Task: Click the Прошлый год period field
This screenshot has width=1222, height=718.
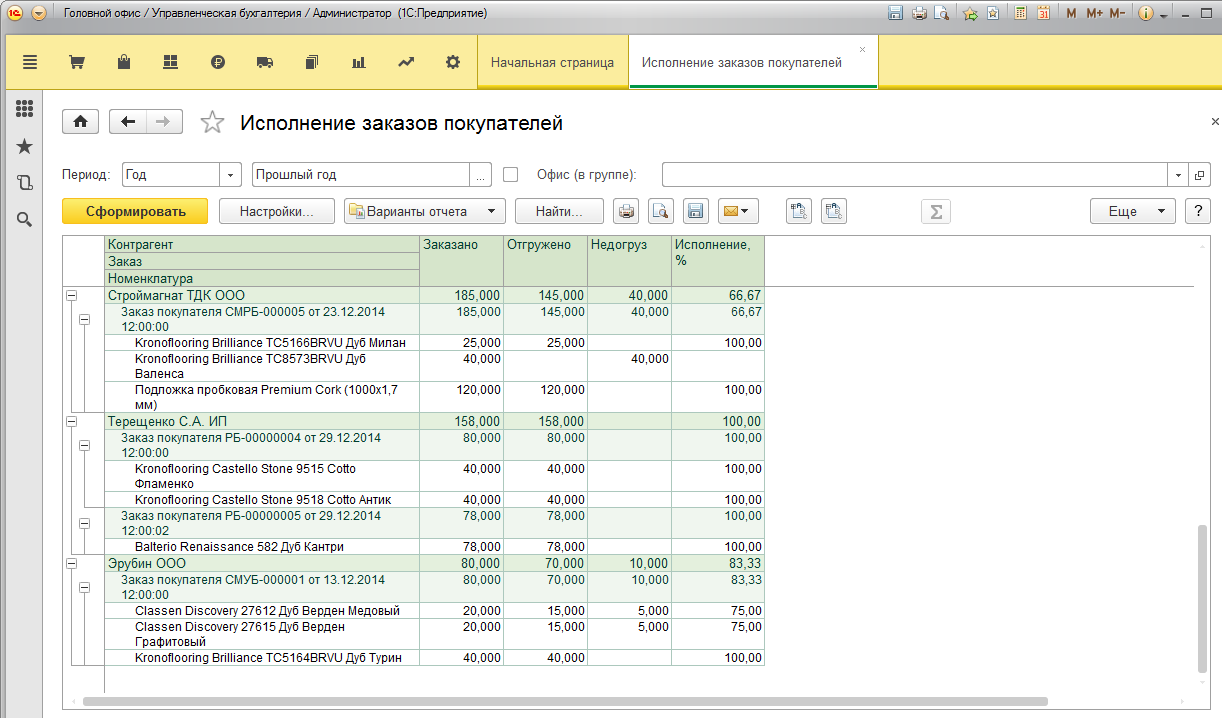Action: click(361, 174)
